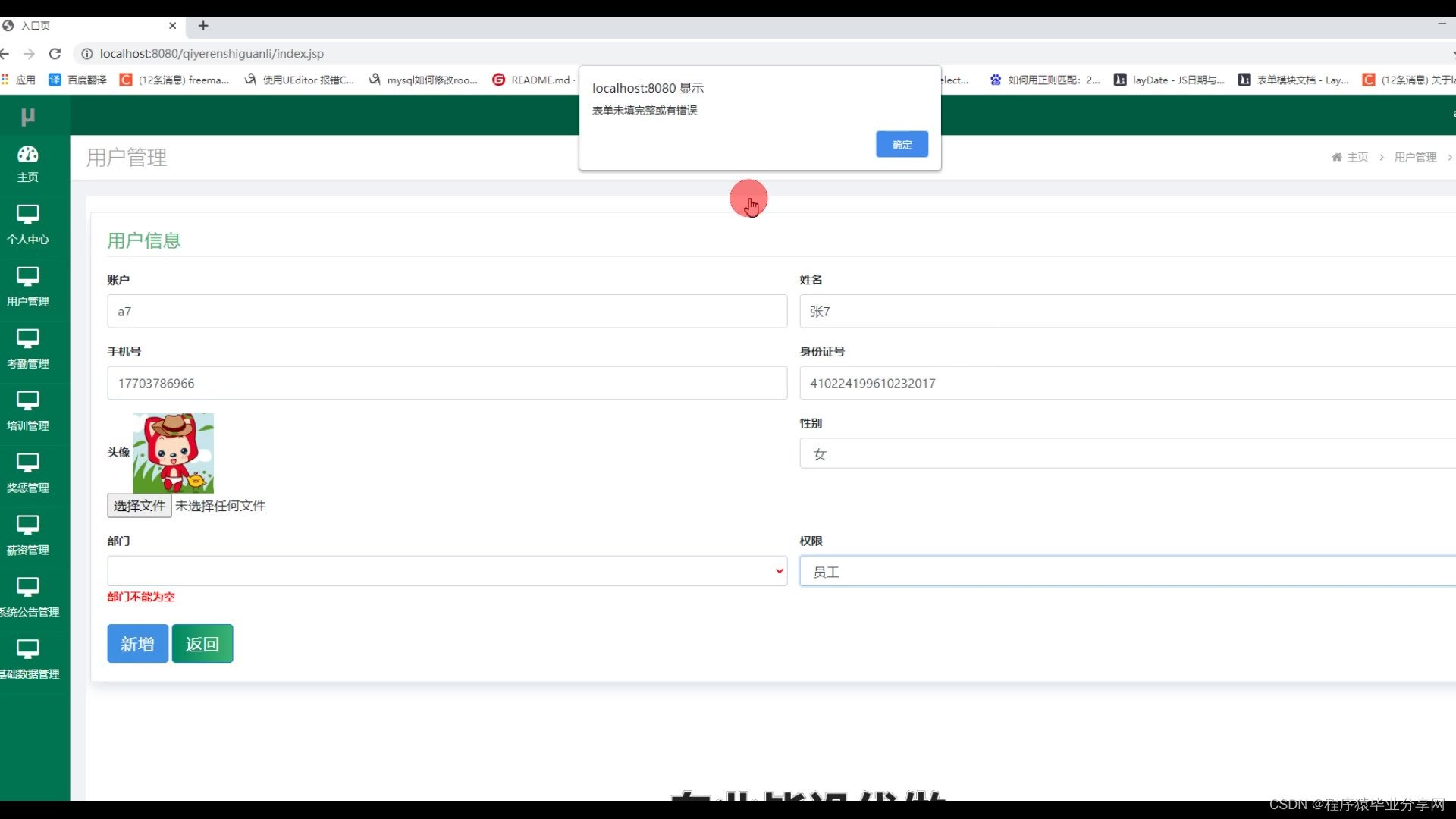
Task: Open 用户管理 sidebar icon
Action: tap(28, 278)
